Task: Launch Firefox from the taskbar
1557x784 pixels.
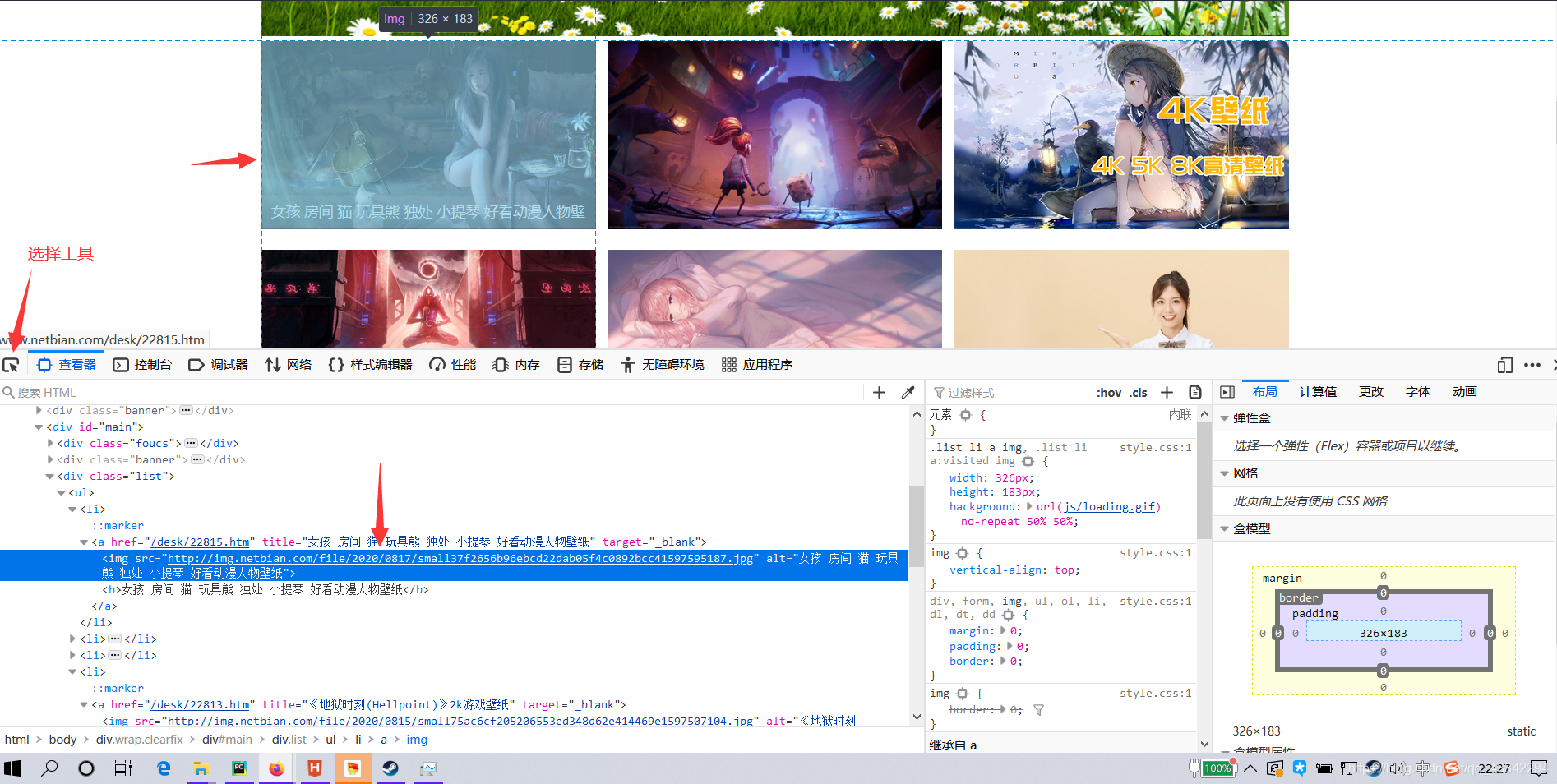Action: [276, 769]
